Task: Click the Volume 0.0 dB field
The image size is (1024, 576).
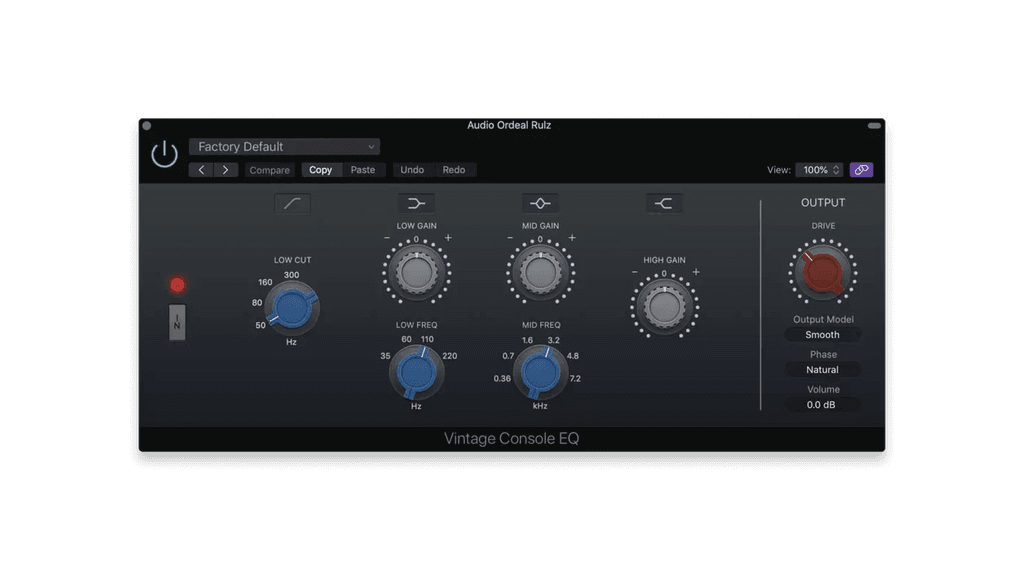Action: coord(823,405)
